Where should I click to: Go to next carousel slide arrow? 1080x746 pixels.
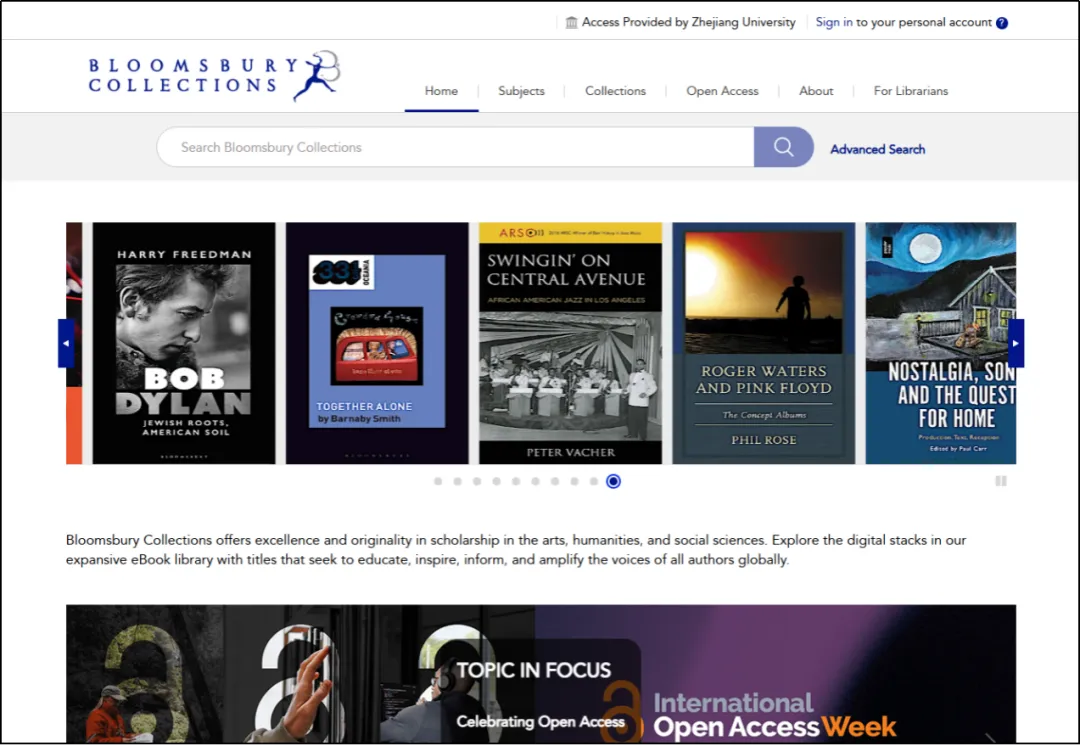1015,343
